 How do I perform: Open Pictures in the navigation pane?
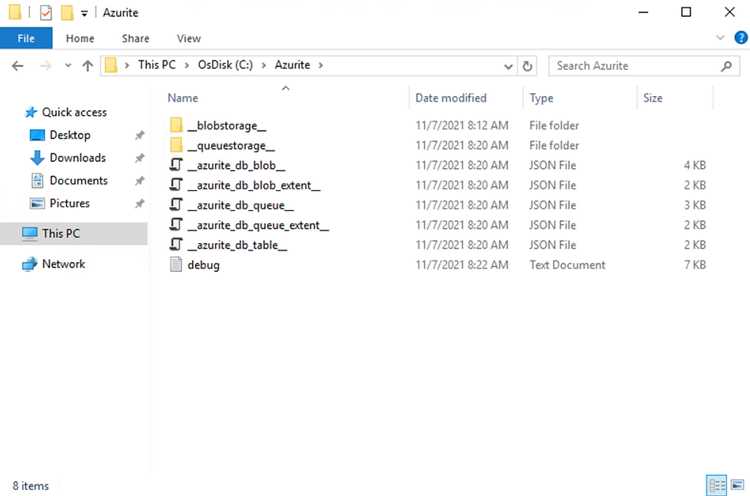pyautogui.click(x=69, y=204)
